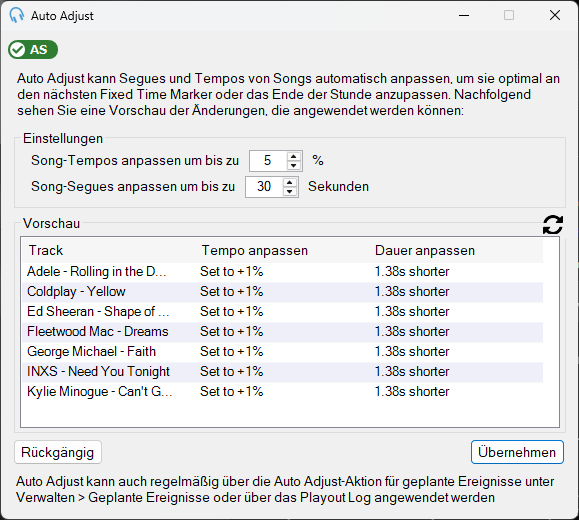
Task: Focus the tempo percent input field
Action: [x=268, y=161]
